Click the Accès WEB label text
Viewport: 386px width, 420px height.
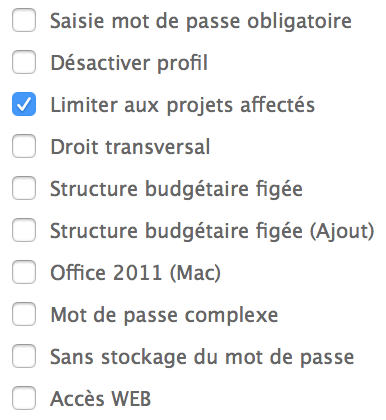point(101,398)
